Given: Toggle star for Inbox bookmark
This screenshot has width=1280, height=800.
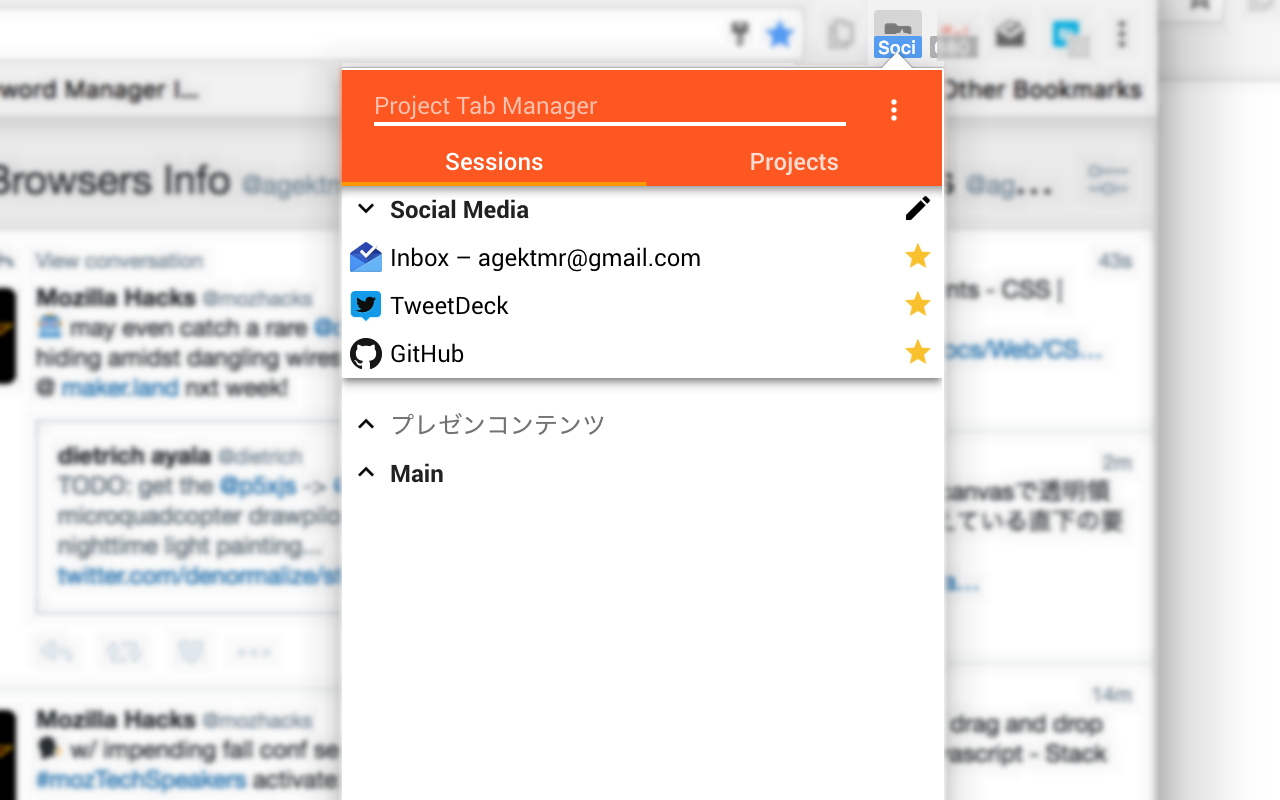Looking at the screenshot, I should coord(917,257).
